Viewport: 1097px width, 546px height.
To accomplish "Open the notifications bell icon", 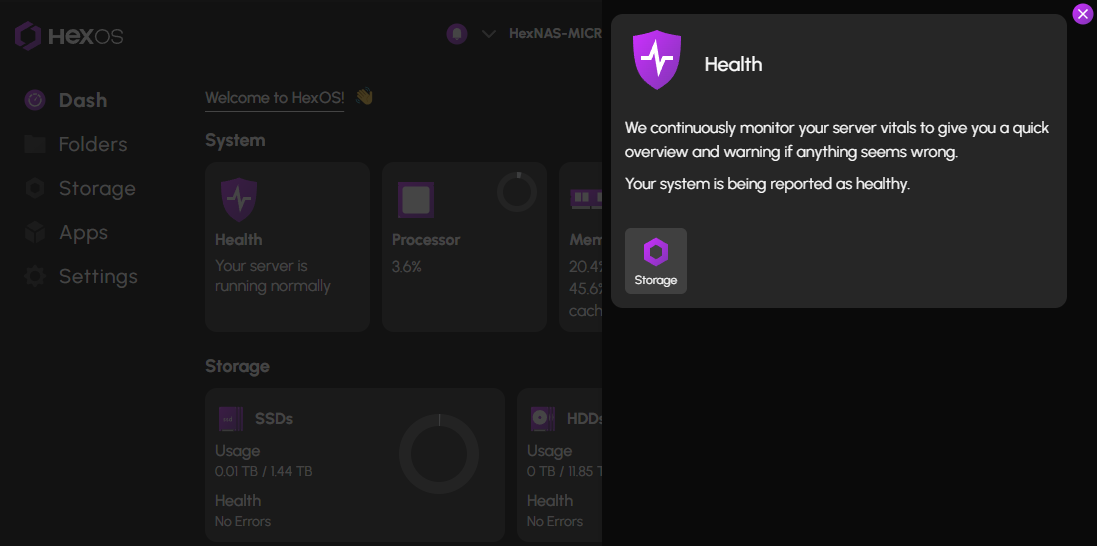I will [x=457, y=34].
